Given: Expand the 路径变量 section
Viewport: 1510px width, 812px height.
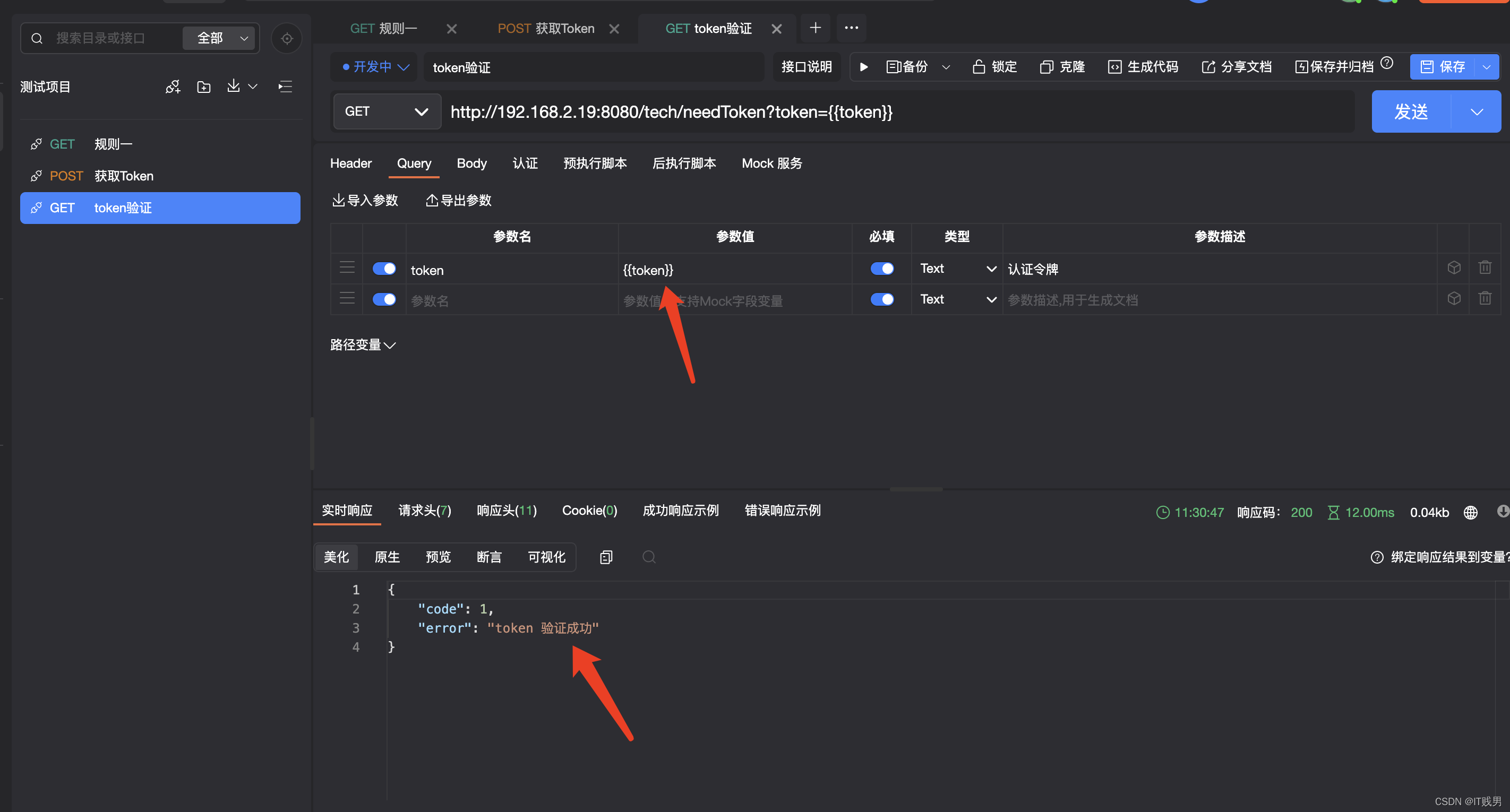Looking at the screenshot, I should coord(363,344).
